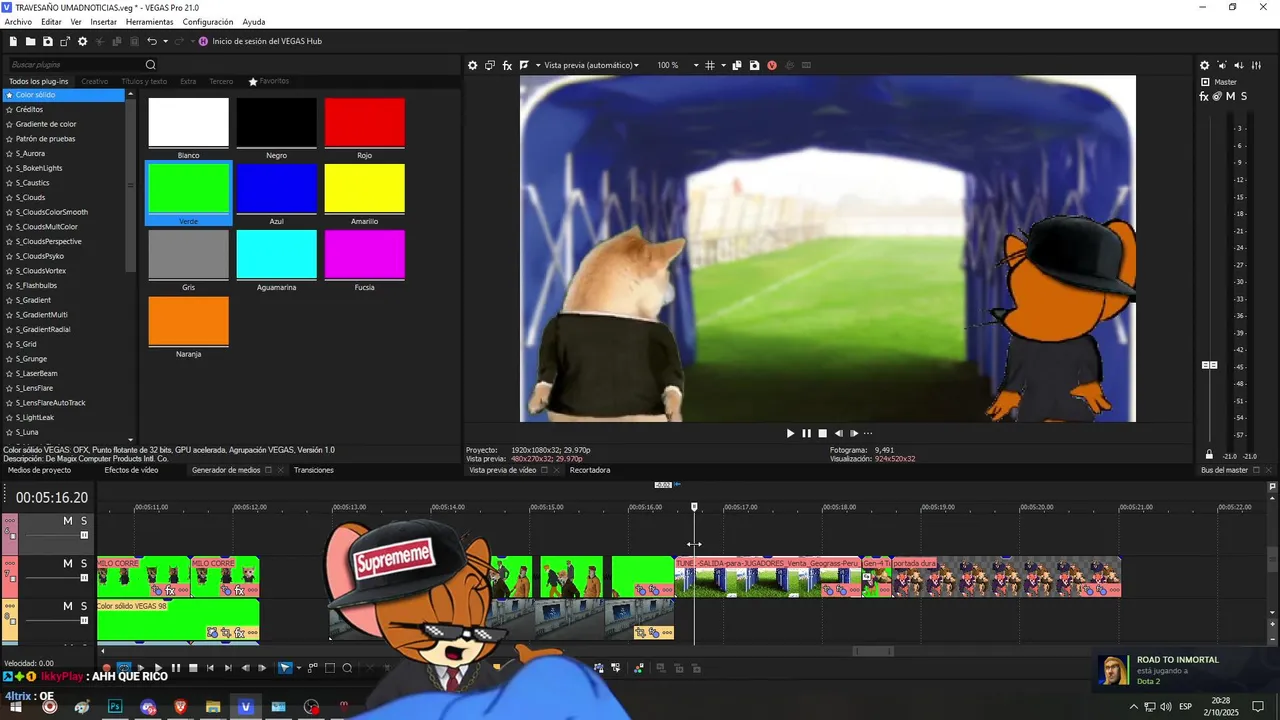Click the red V icon in preview toolbar
The height and width of the screenshot is (720, 1280).
tap(772, 65)
